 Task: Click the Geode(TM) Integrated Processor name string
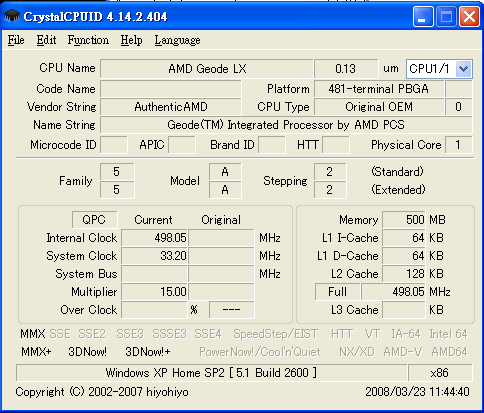[286, 125]
